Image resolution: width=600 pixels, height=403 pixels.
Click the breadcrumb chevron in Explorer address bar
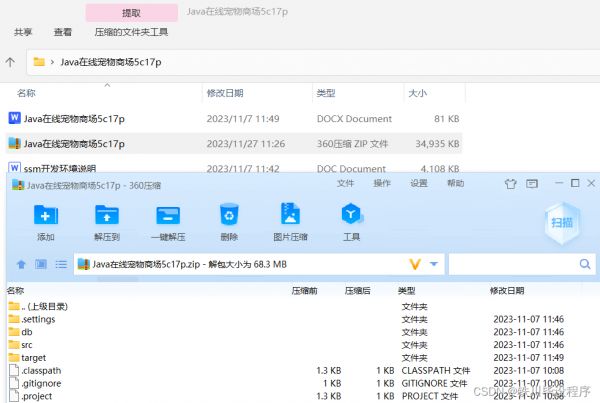(x=52, y=62)
